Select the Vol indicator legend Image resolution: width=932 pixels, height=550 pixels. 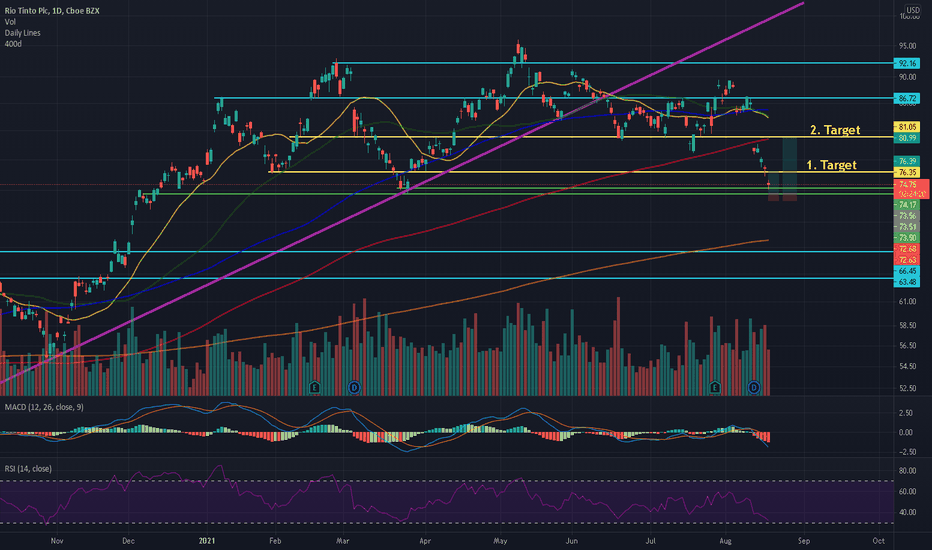tap(10, 22)
